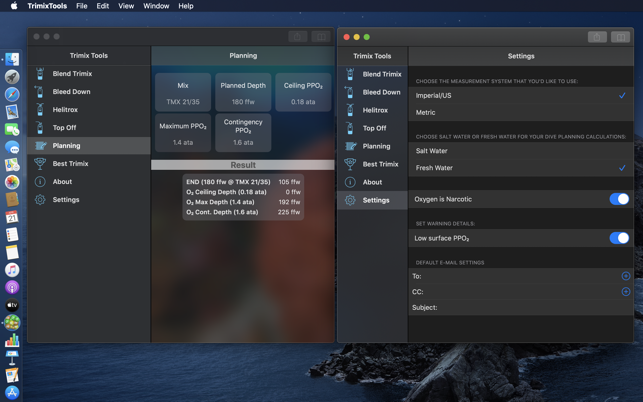Open Calendar from the Dock
643x402 pixels.
click(12, 217)
